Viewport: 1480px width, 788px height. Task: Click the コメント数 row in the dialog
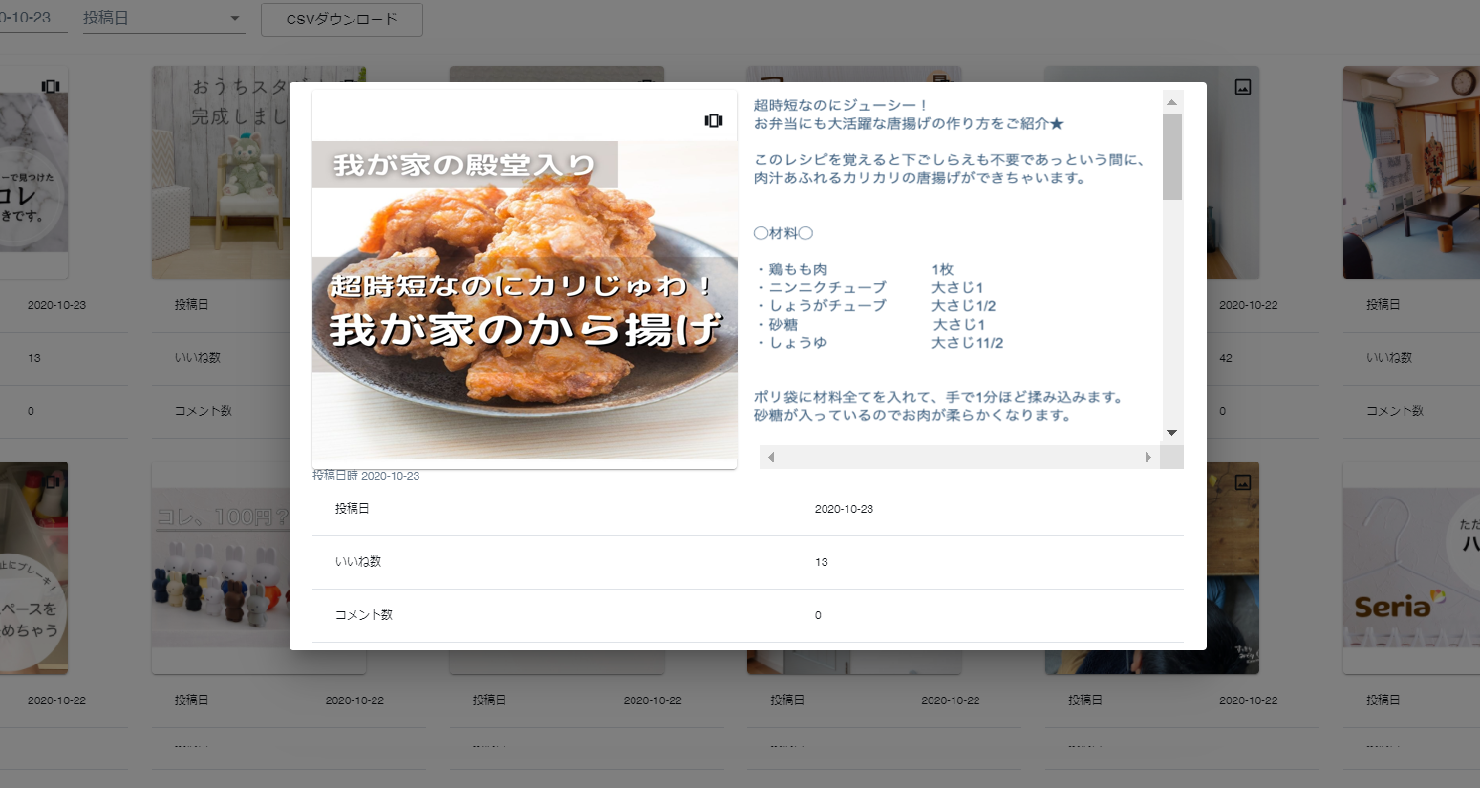click(747, 615)
